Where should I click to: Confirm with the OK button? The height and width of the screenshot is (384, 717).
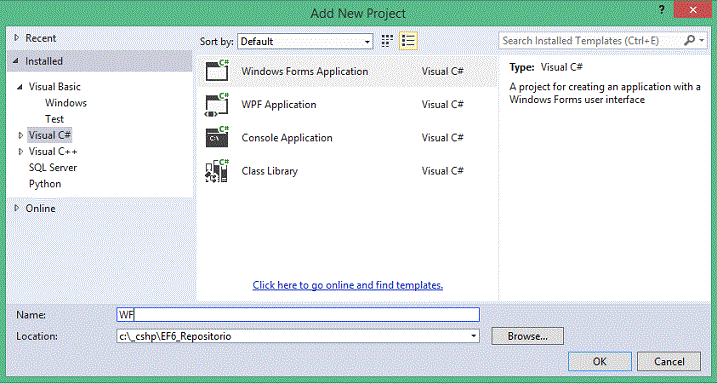[599, 361]
